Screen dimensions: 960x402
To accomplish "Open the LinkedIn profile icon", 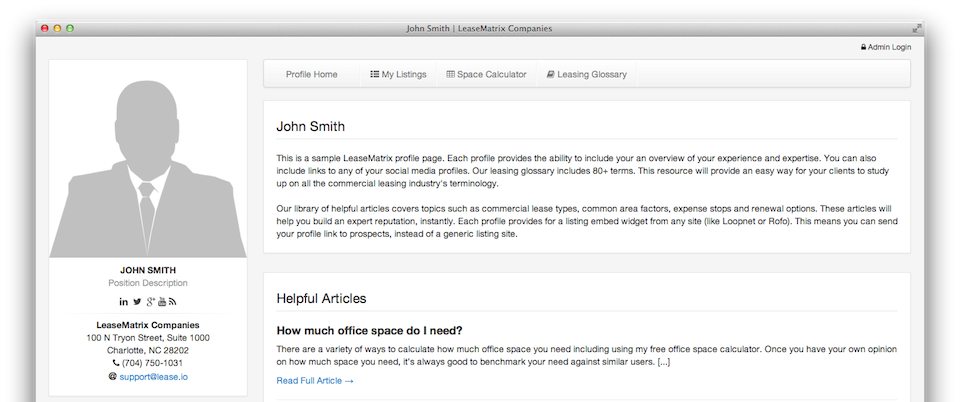I will click(124, 302).
